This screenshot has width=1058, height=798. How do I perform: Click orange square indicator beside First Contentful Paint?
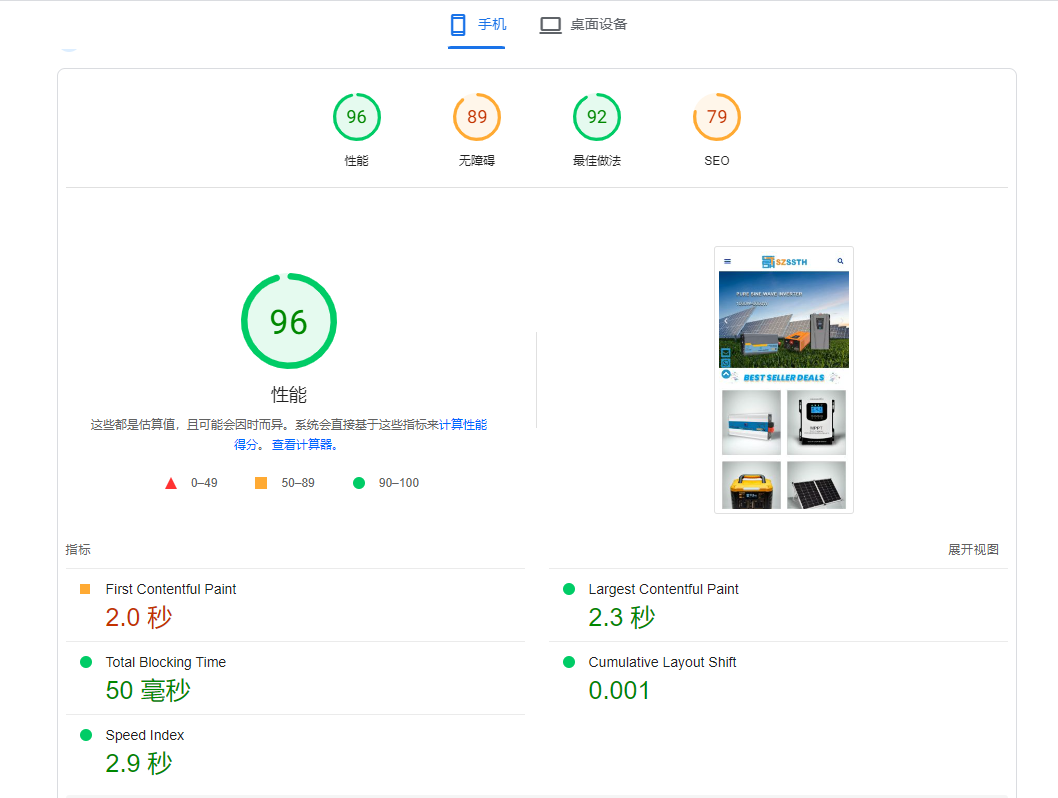88,589
